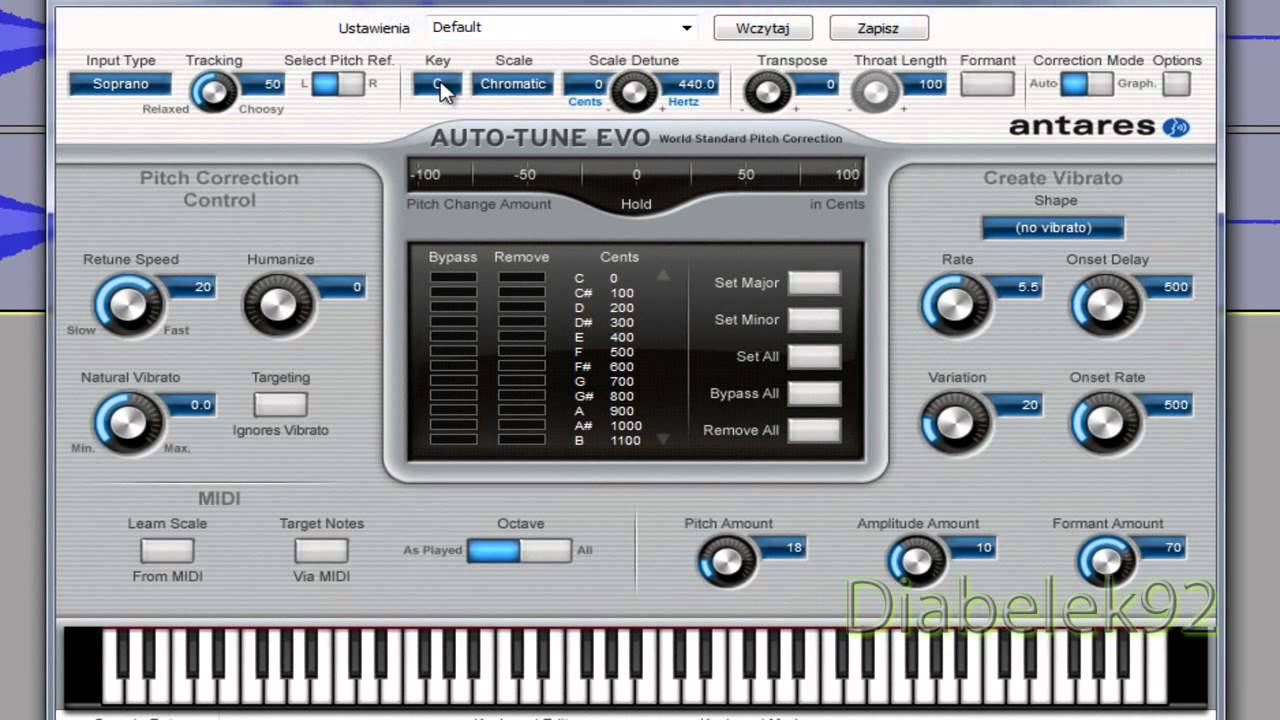Click the Natural Vibrato knob
1280x720 pixels.
point(128,422)
